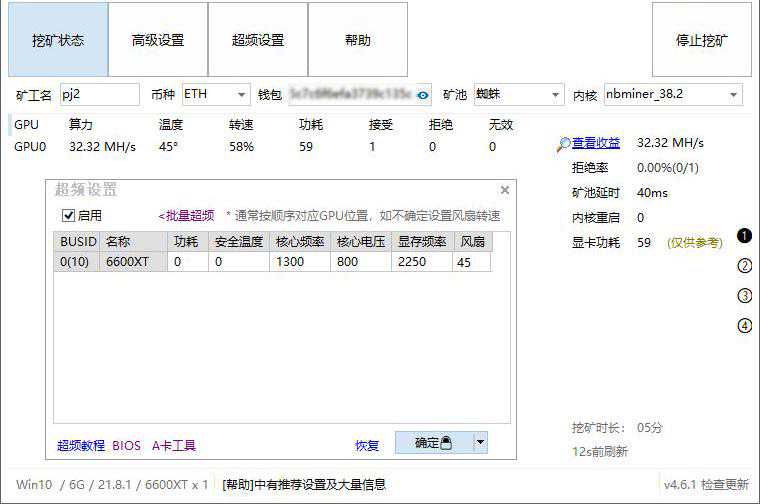Select page indicator number 1
Image resolution: width=760 pixels, height=504 pixels.
(x=744, y=236)
